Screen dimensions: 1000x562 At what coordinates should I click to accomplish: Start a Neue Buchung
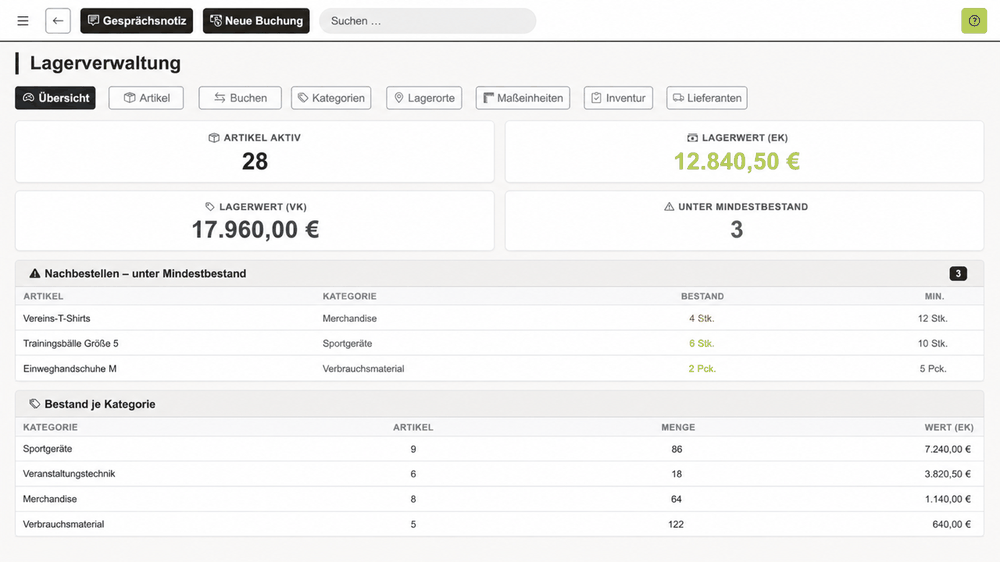(x=256, y=21)
